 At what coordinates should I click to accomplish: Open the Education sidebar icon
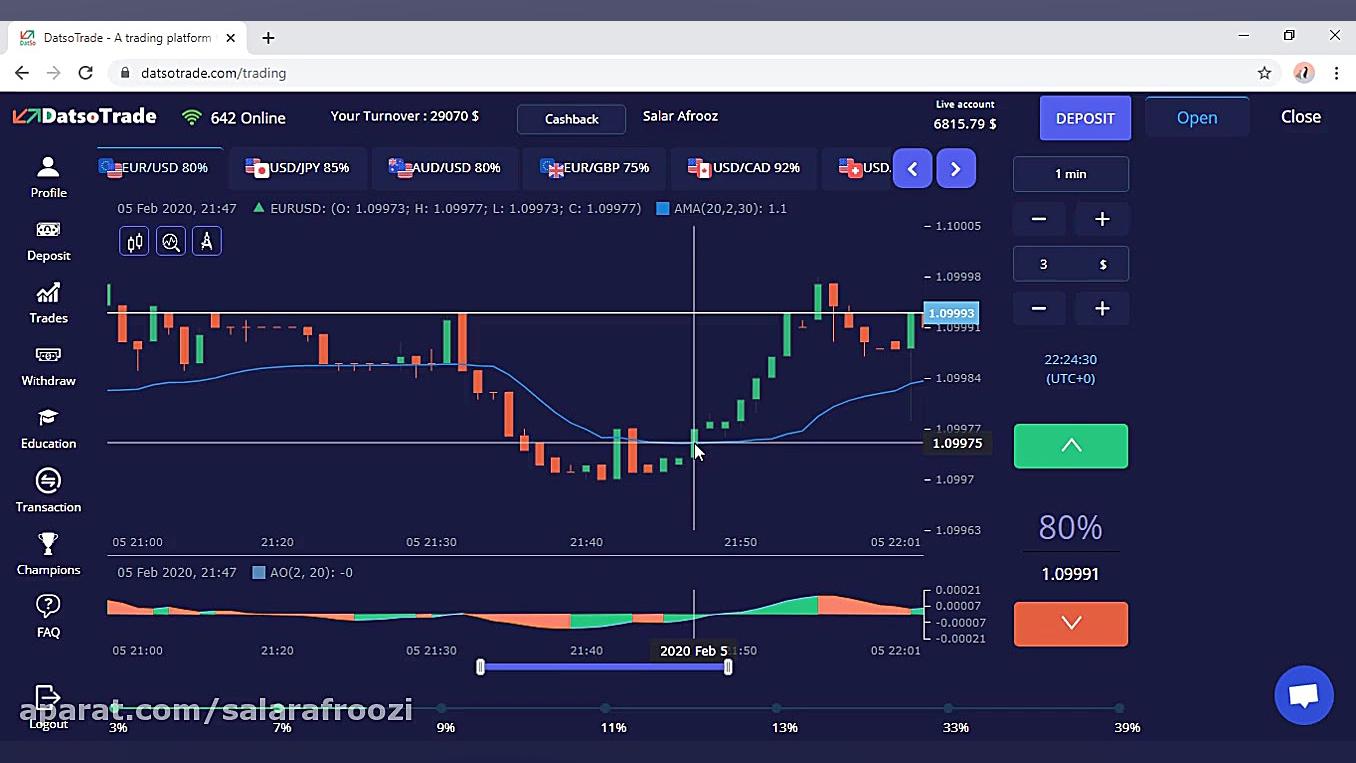(48, 418)
